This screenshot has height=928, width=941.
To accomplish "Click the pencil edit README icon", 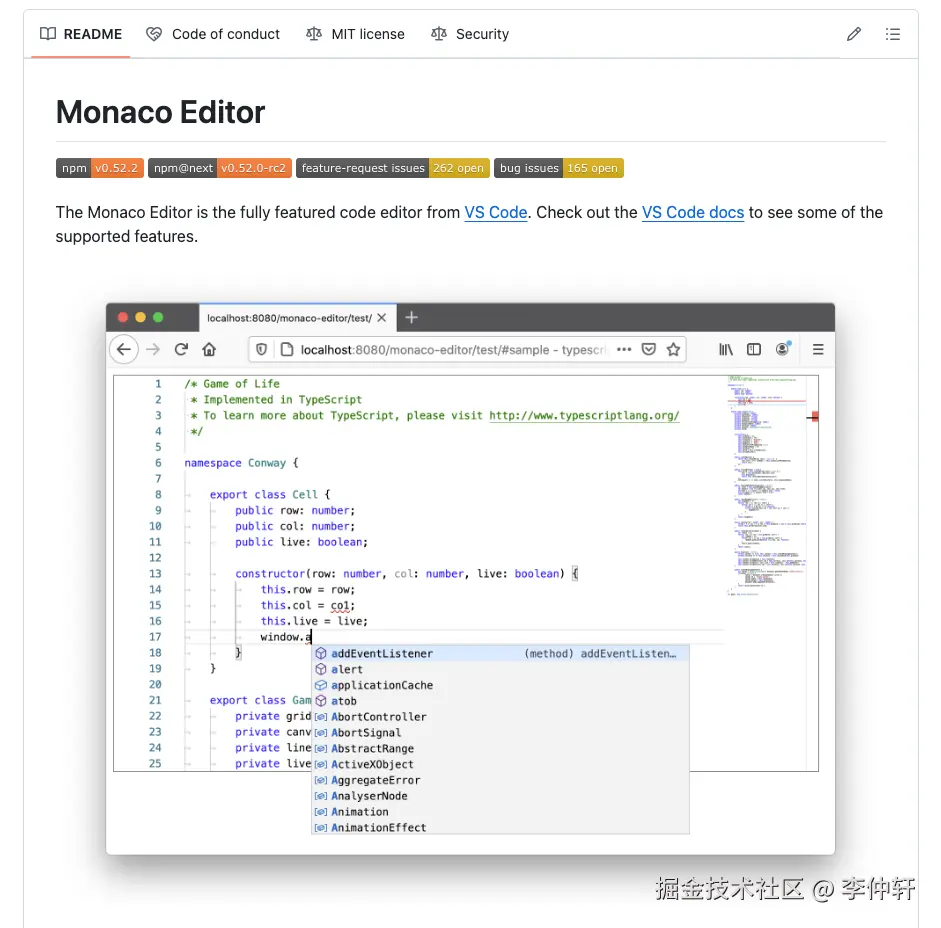I will pyautogui.click(x=853, y=34).
